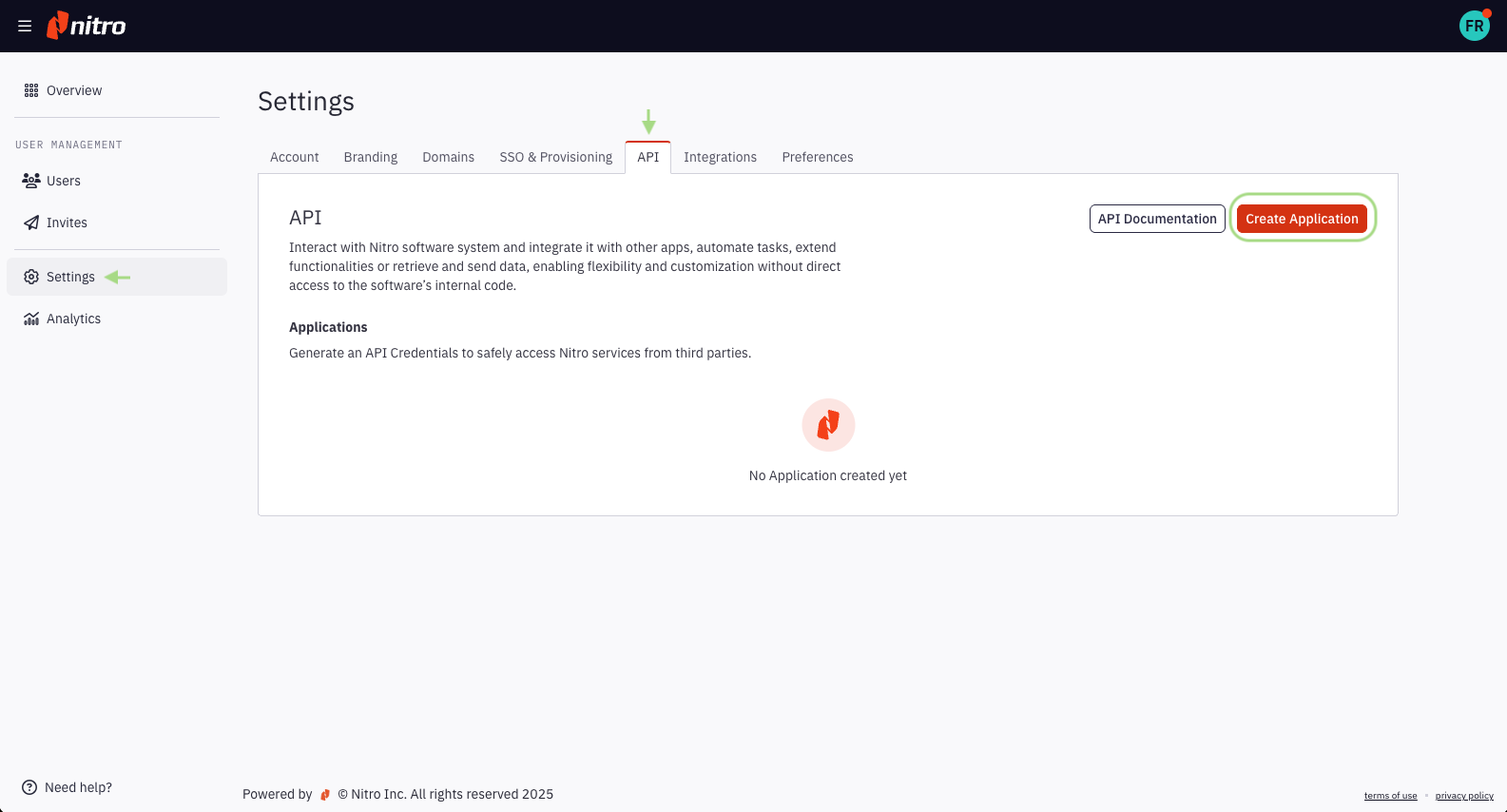Viewport: 1507px width, 812px height.
Task: Click the 'Nitro Inc. All rights reserved 2025' text
Action: [446, 794]
